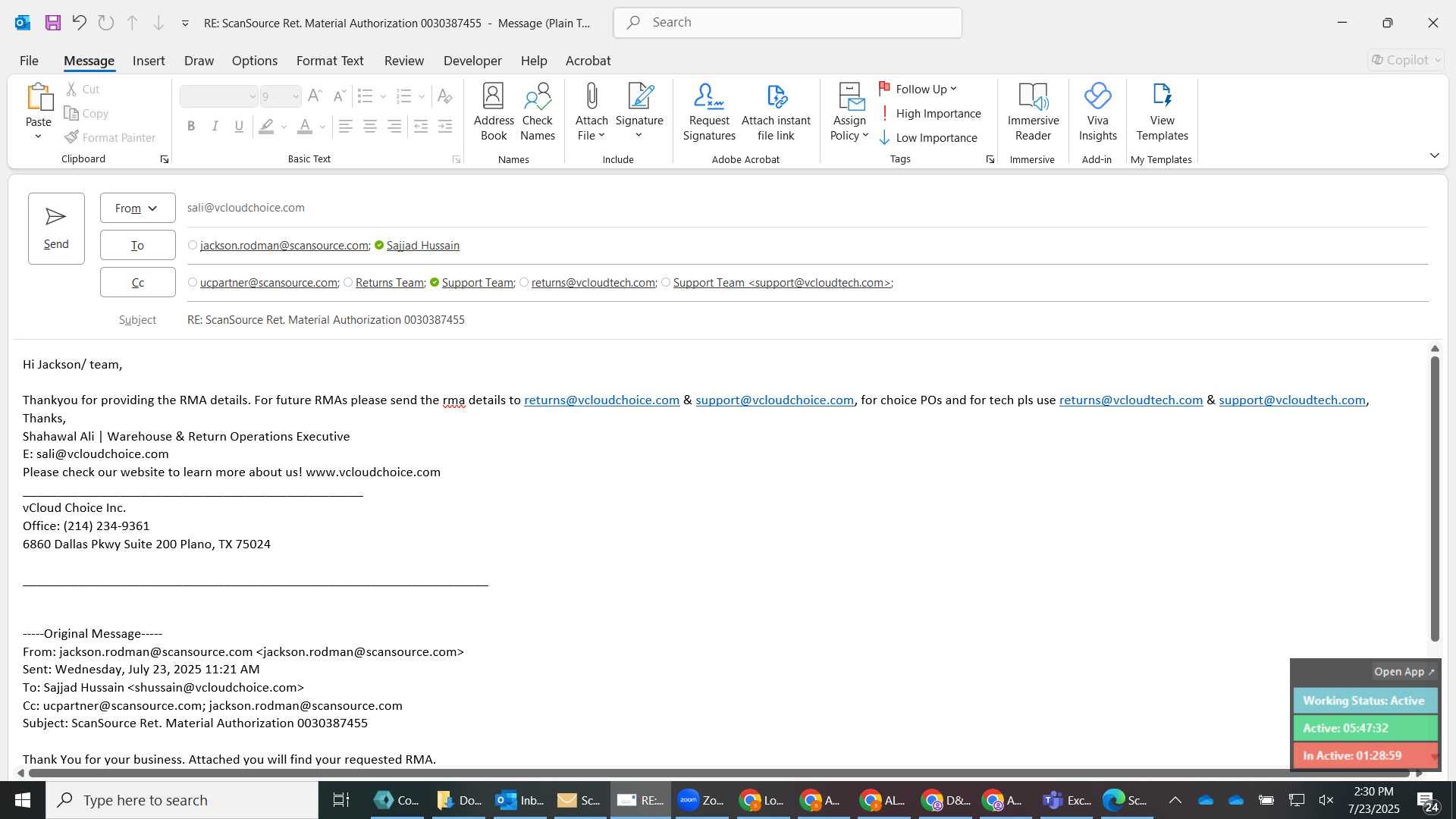Switch to the Format Text tab
Viewport: 1456px width, 819px height.
tap(330, 61)
